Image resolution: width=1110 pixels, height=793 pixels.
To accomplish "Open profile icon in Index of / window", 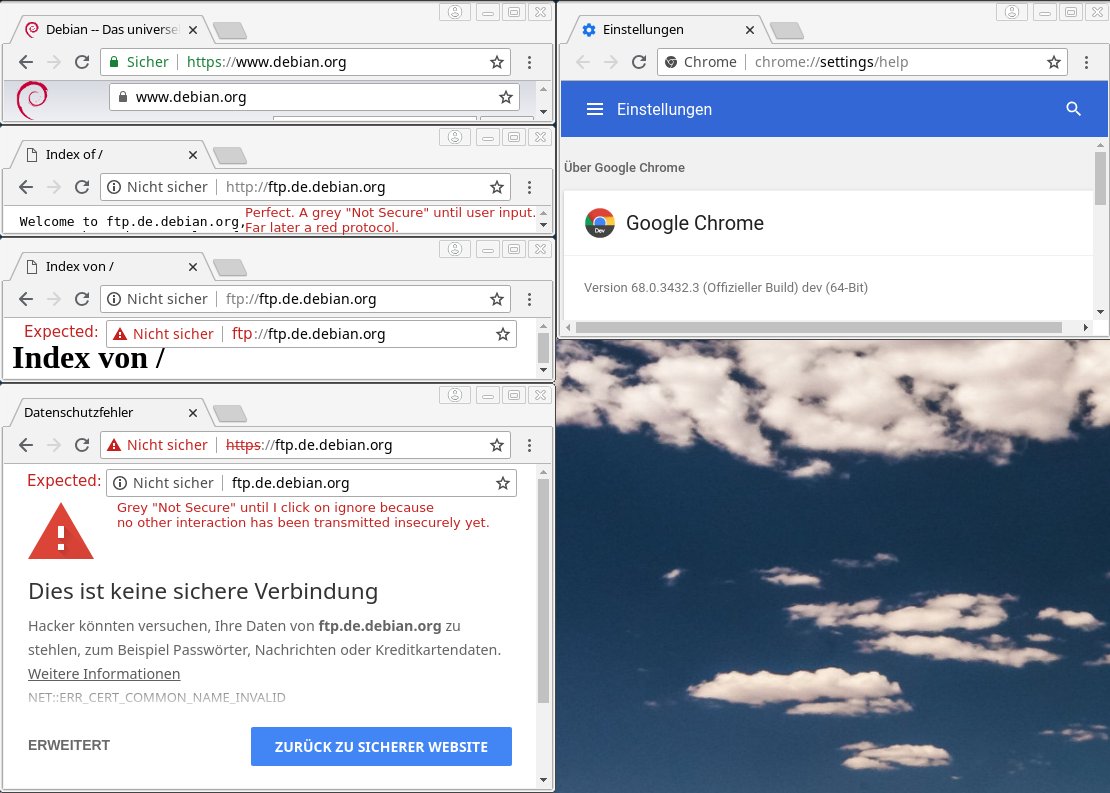I will [x=455, y=137].
